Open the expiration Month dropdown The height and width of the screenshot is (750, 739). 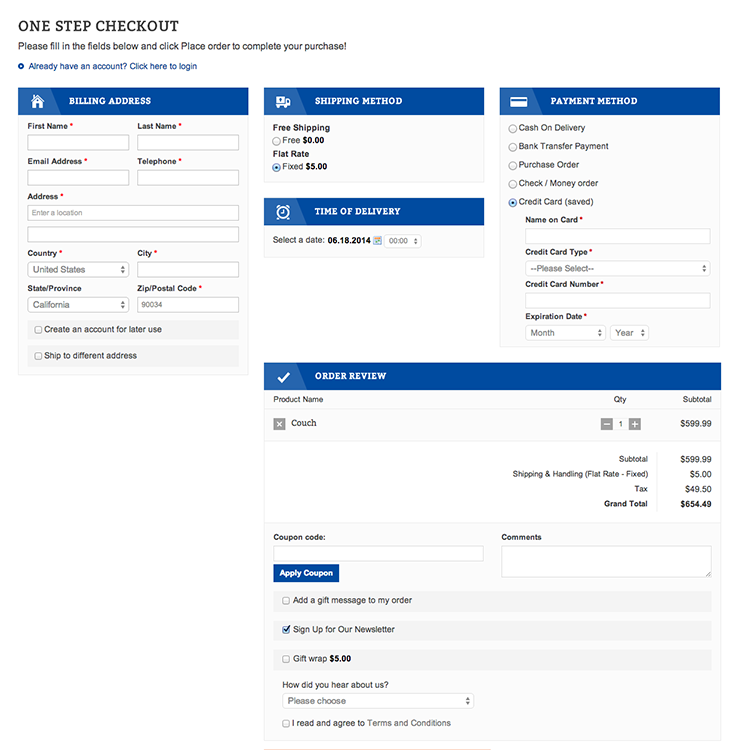[565, 333]
